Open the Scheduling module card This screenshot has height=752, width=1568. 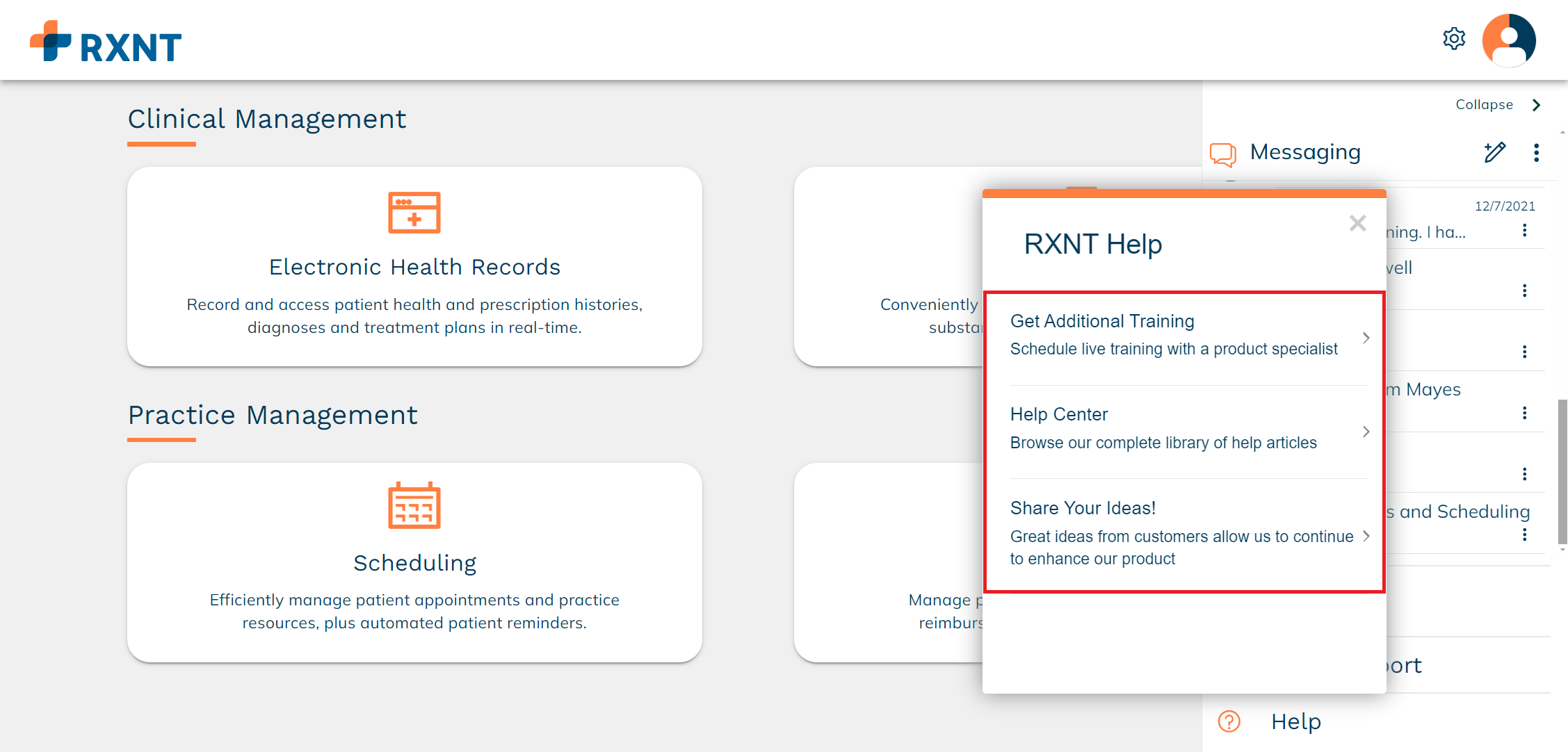[x=414, y=562]
